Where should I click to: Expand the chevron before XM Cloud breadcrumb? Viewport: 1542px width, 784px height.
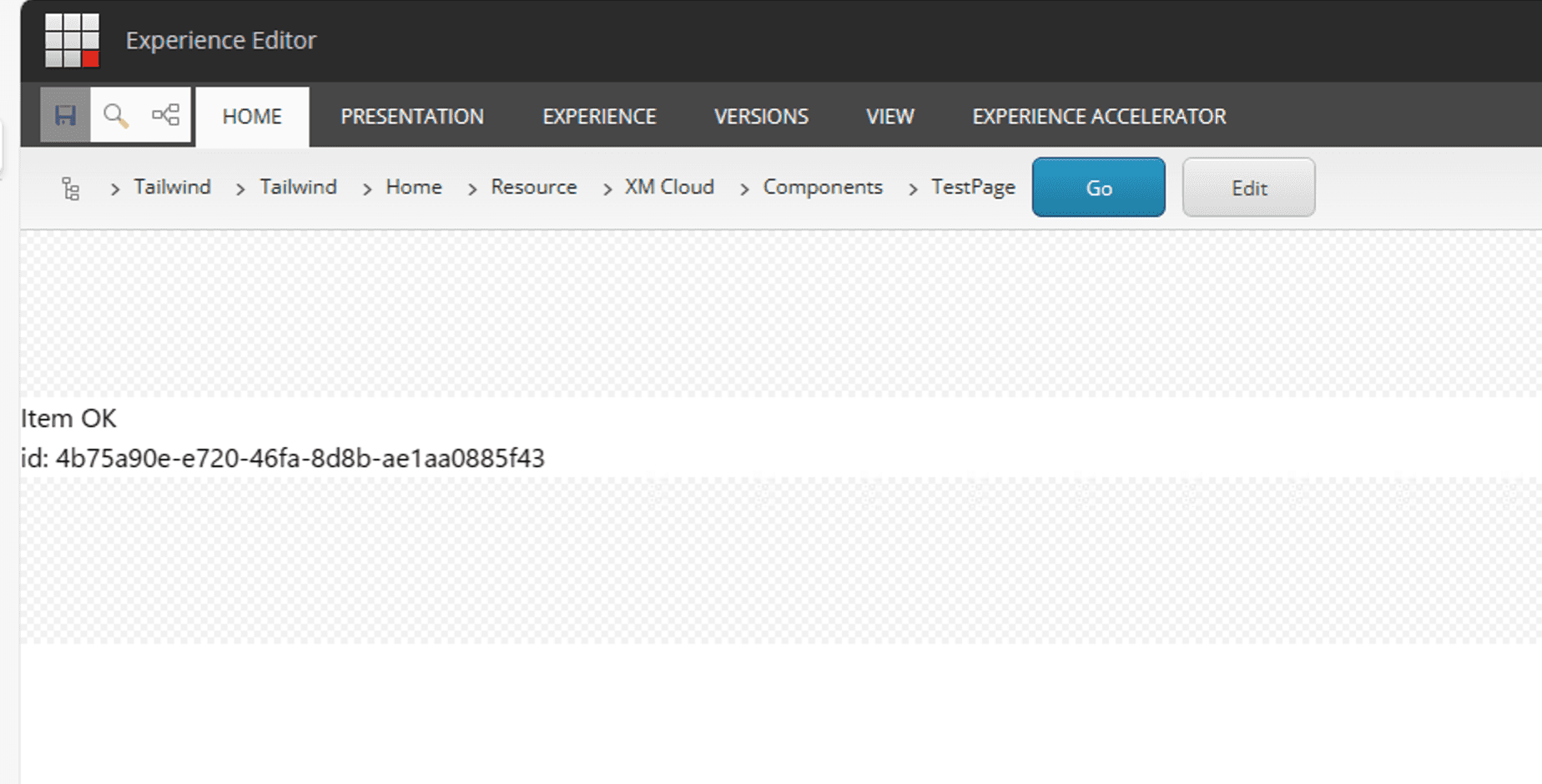click(x=607, y=189)
